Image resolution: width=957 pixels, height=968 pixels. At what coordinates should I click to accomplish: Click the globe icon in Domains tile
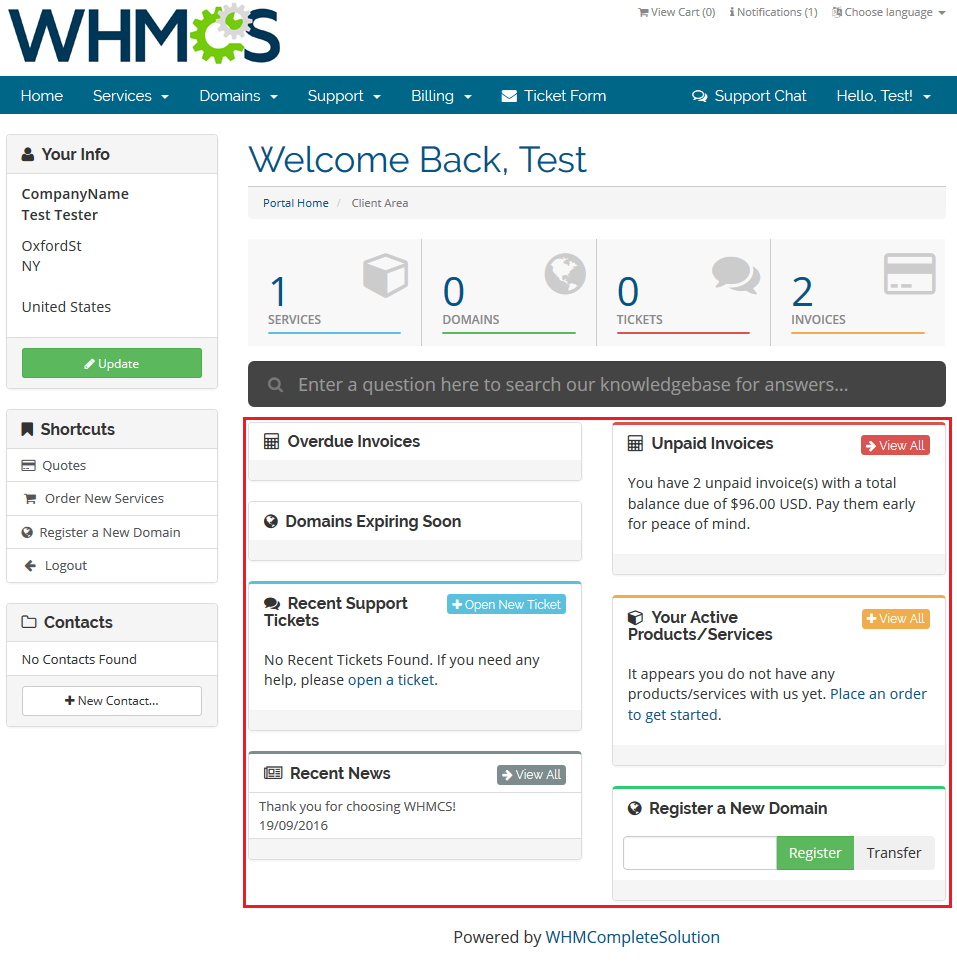[565, 273]
